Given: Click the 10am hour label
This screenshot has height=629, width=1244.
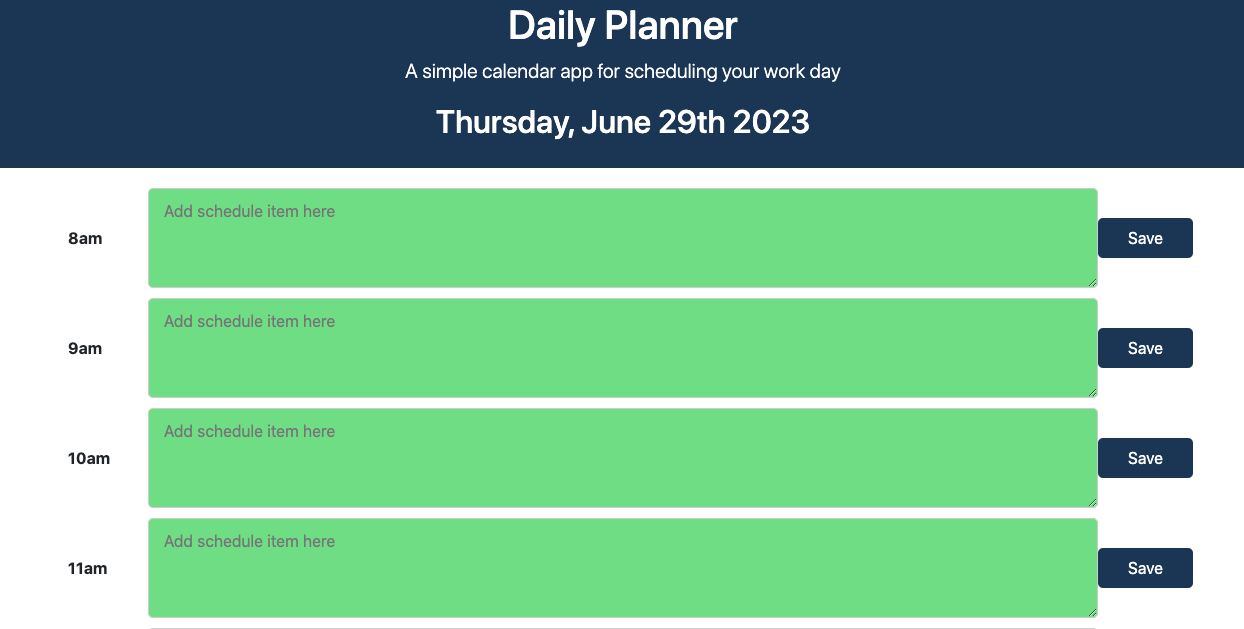Looking at the screenshot, I should 88,458.
